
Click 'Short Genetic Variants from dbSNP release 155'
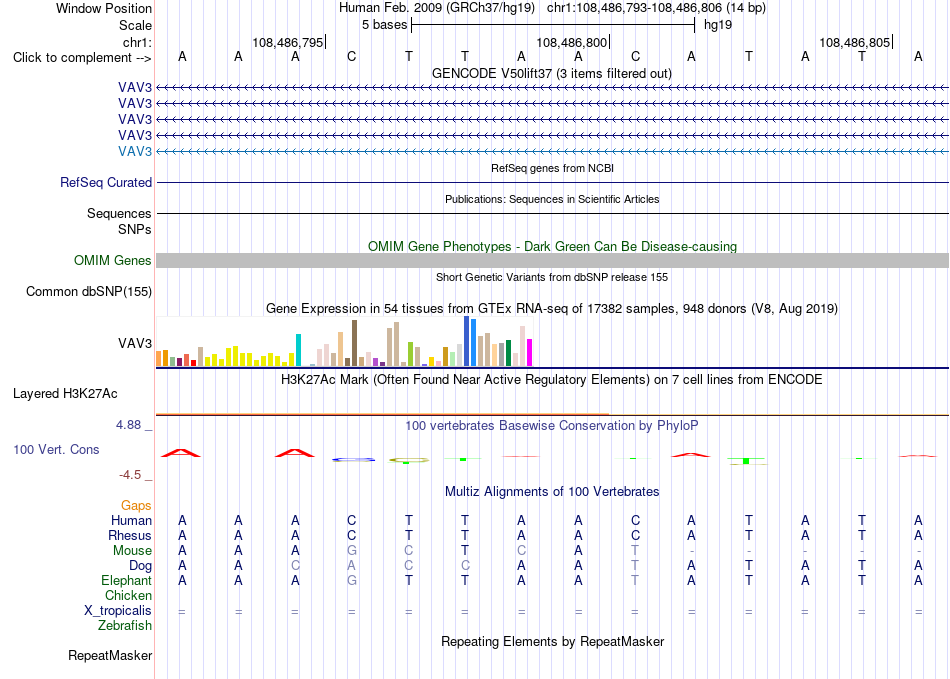[x=552, y=277]
